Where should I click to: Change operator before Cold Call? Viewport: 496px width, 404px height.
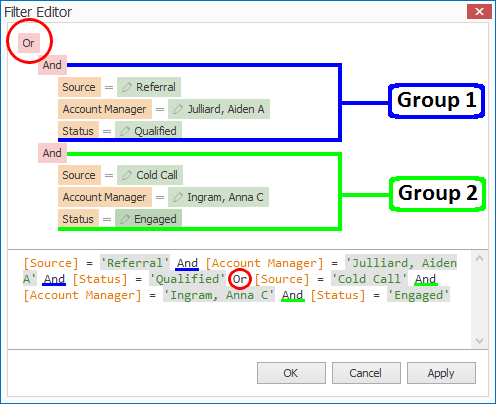(109, 175)
